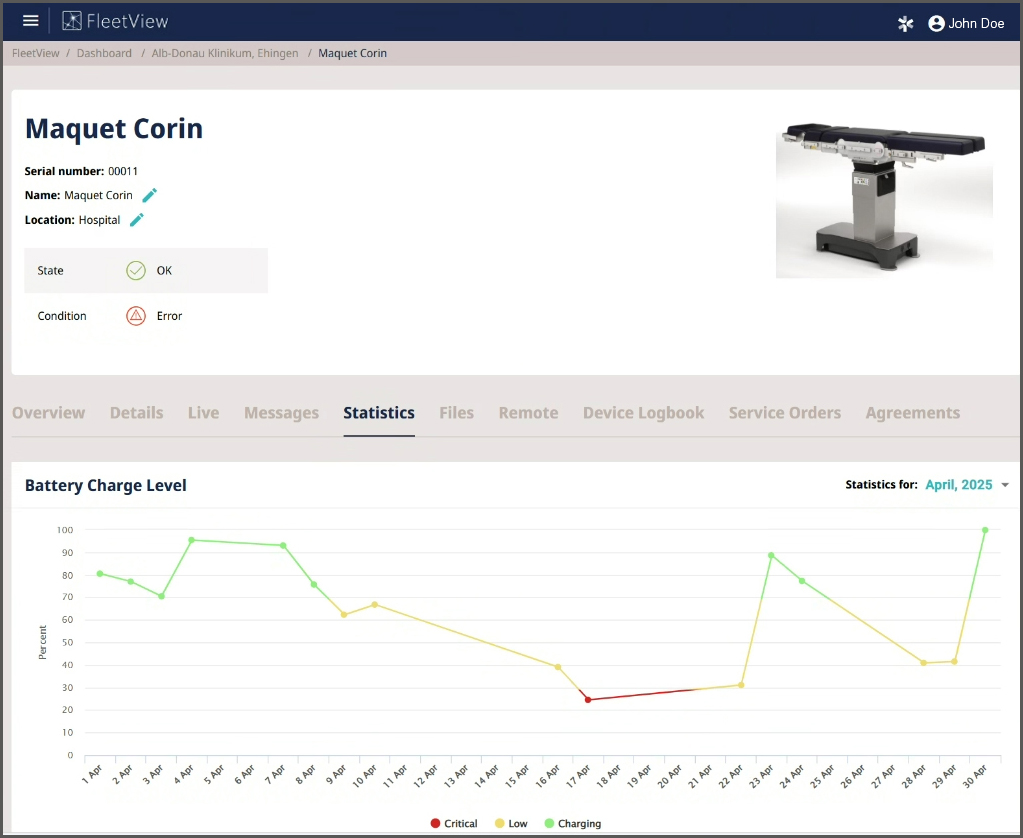The image size is (1023, 838).
Task: Toggle the Charging series in chart legend
Action: 573,824
